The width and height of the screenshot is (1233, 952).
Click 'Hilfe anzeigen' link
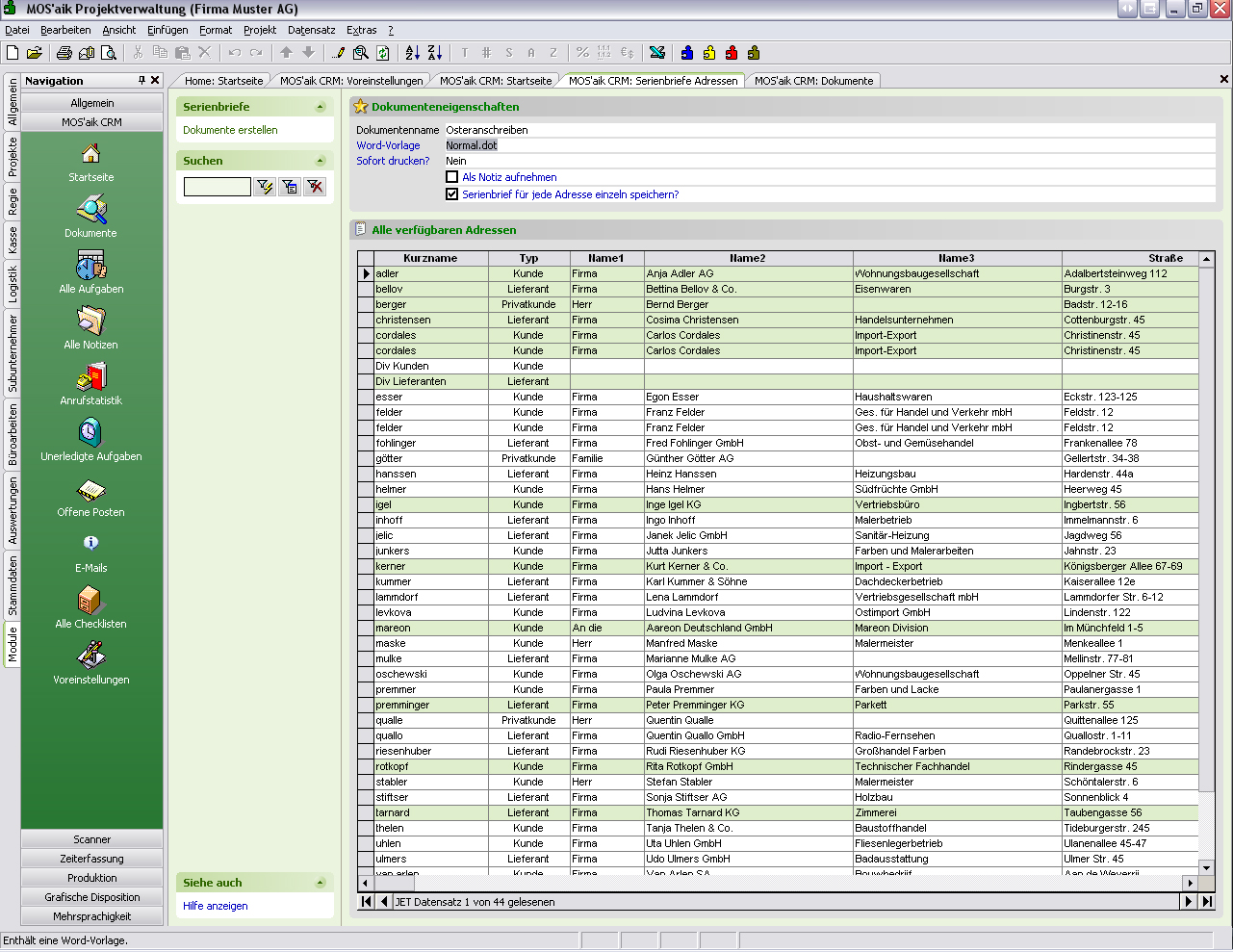(x=216, y=906)
